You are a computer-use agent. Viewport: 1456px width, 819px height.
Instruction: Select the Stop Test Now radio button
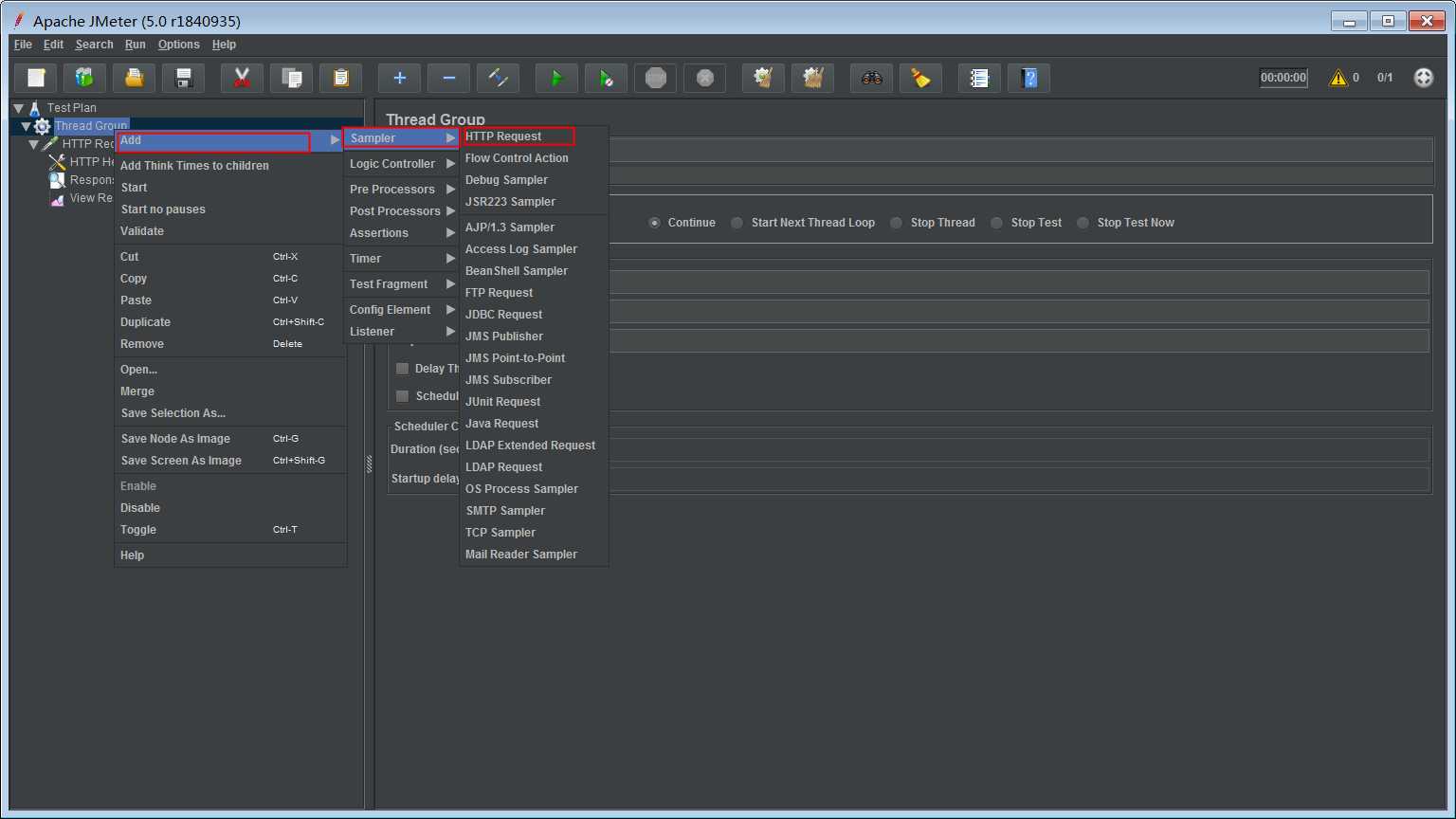(1083, 223)
